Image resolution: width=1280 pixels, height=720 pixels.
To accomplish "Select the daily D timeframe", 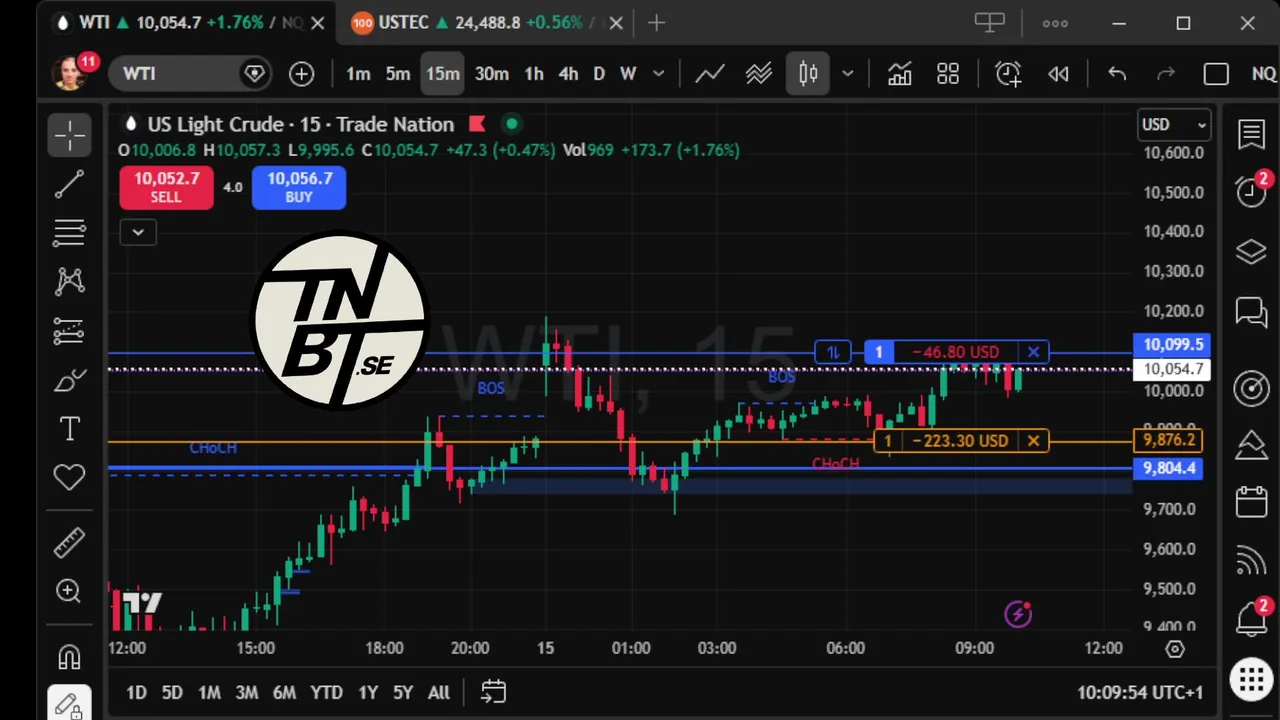I will 599,73.
